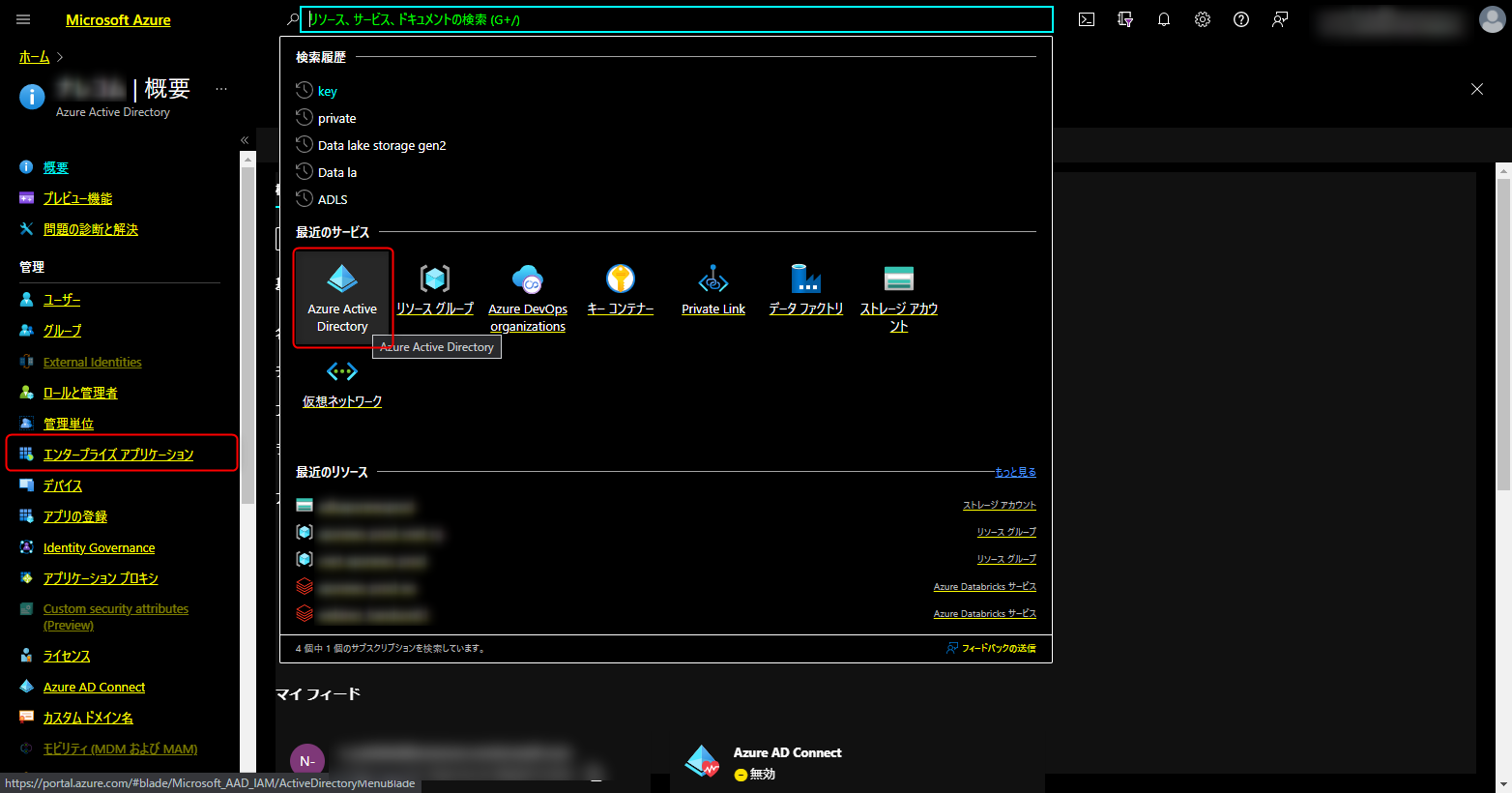Open portal settings gear
The width and height of the screenshot is (1512, 793).
coord(1203,19)
